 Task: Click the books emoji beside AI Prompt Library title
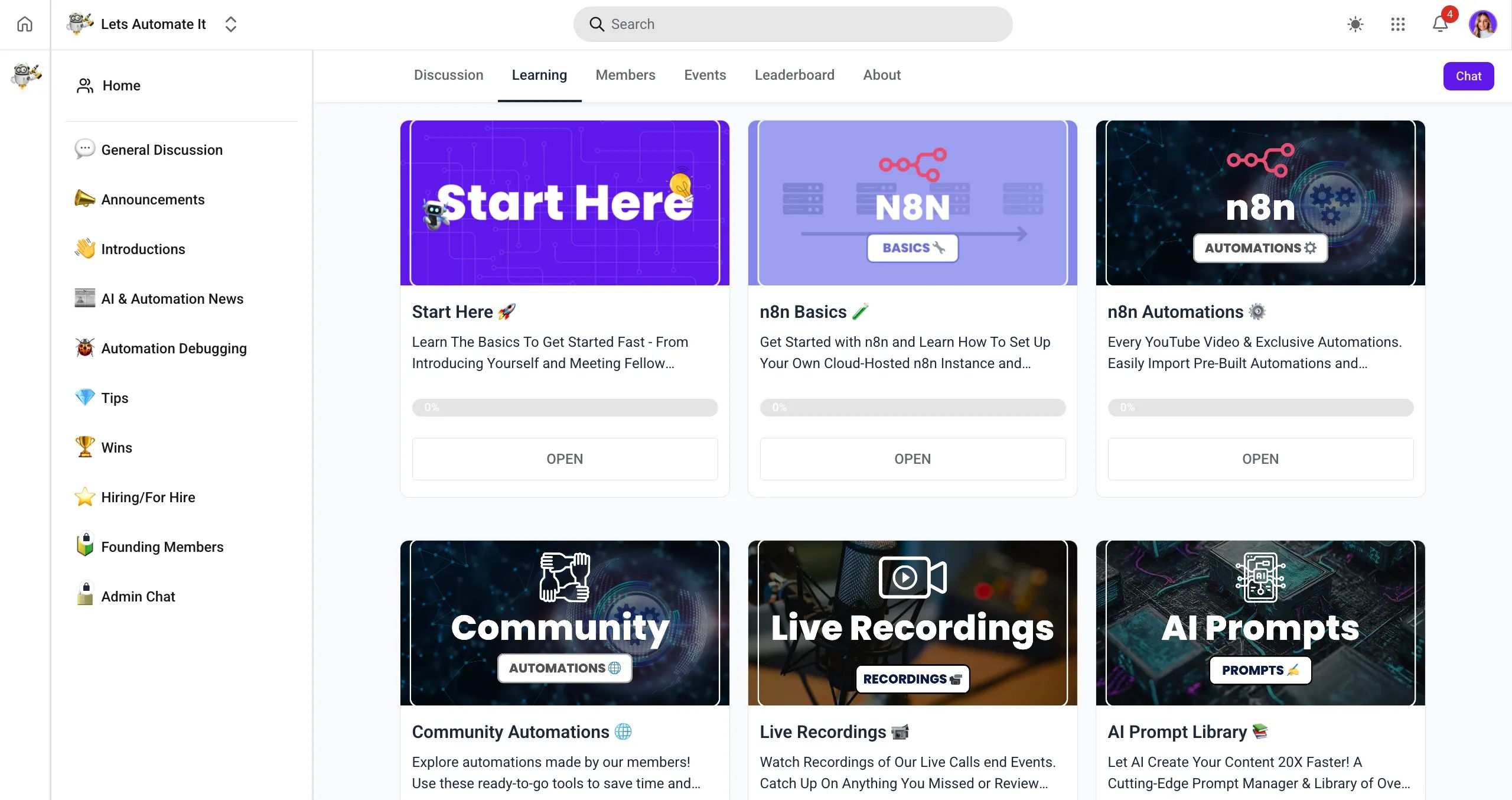click(x=1260, y=731)
